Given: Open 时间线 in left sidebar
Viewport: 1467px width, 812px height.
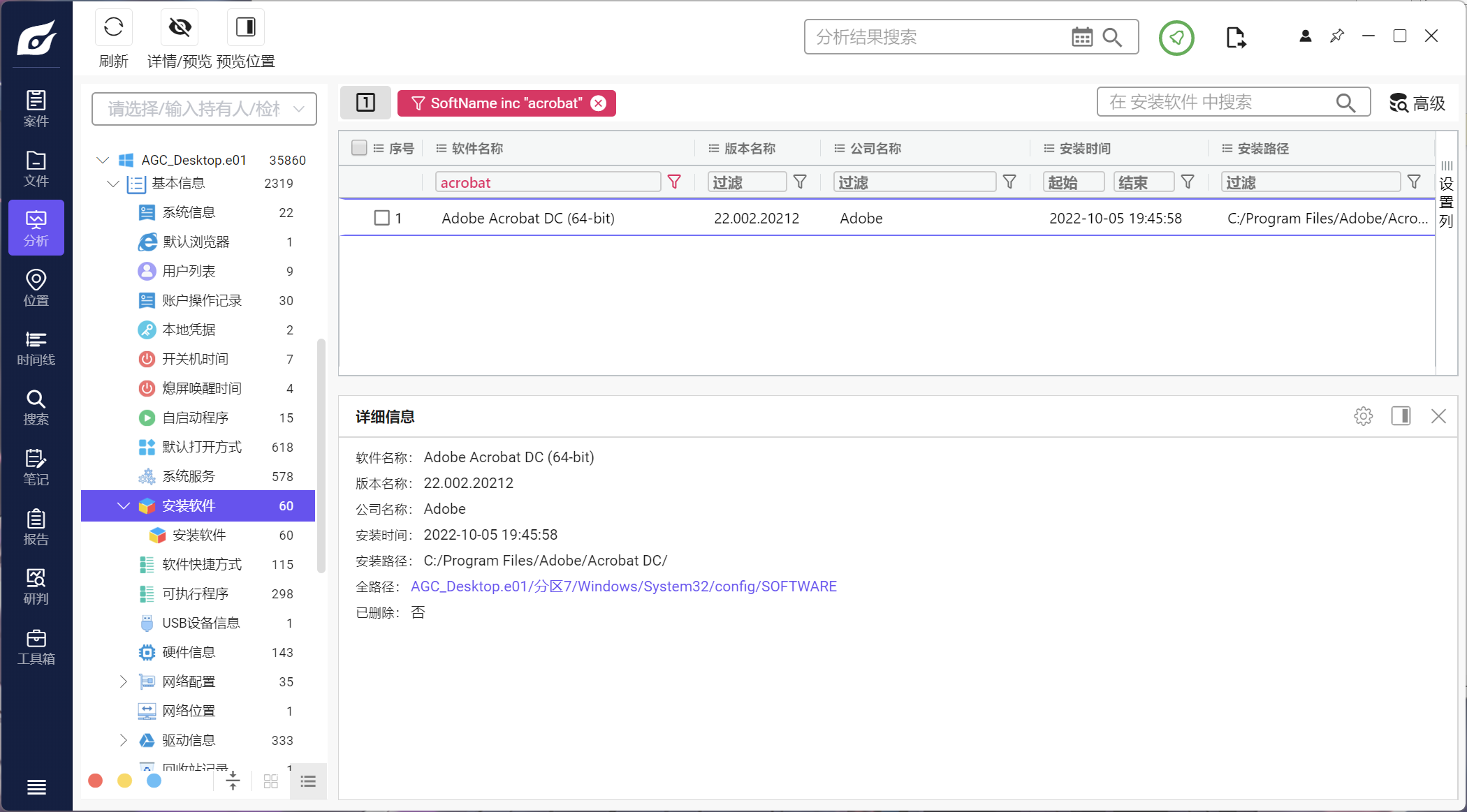Looking at the screenshot, I should (36, 348).
